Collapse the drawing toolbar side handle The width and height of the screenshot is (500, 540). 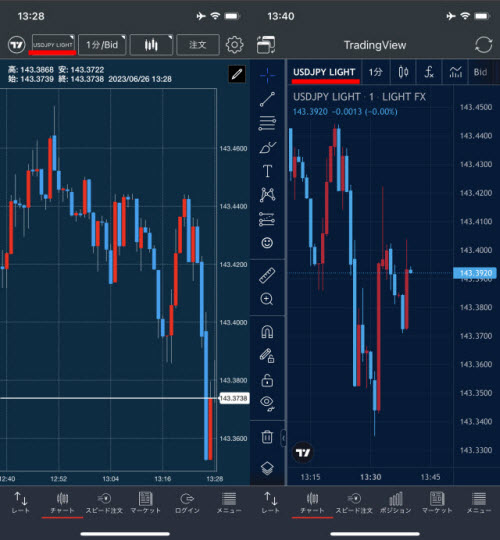[284, 438]
